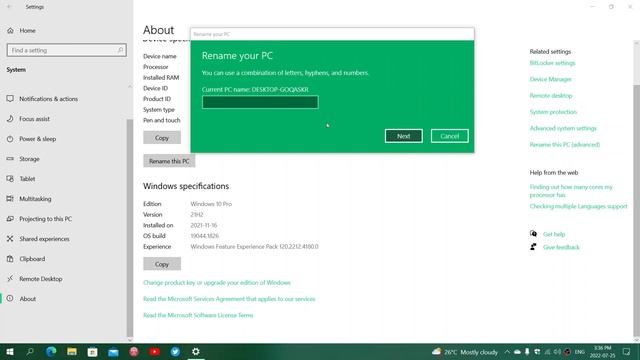Open System protection link
Image resolution: width=640 pixels, height=360 pixels.
(553, 112)
